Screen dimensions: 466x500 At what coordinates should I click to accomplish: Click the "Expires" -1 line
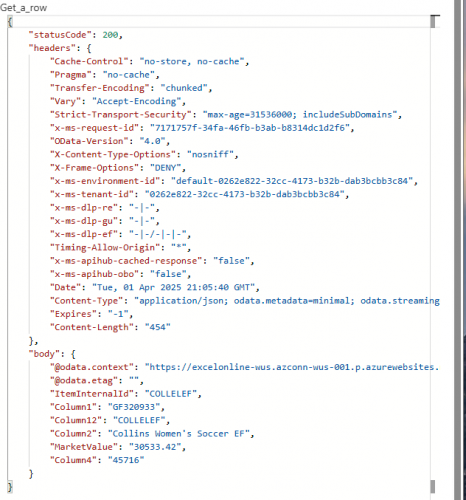click(91, 314)
